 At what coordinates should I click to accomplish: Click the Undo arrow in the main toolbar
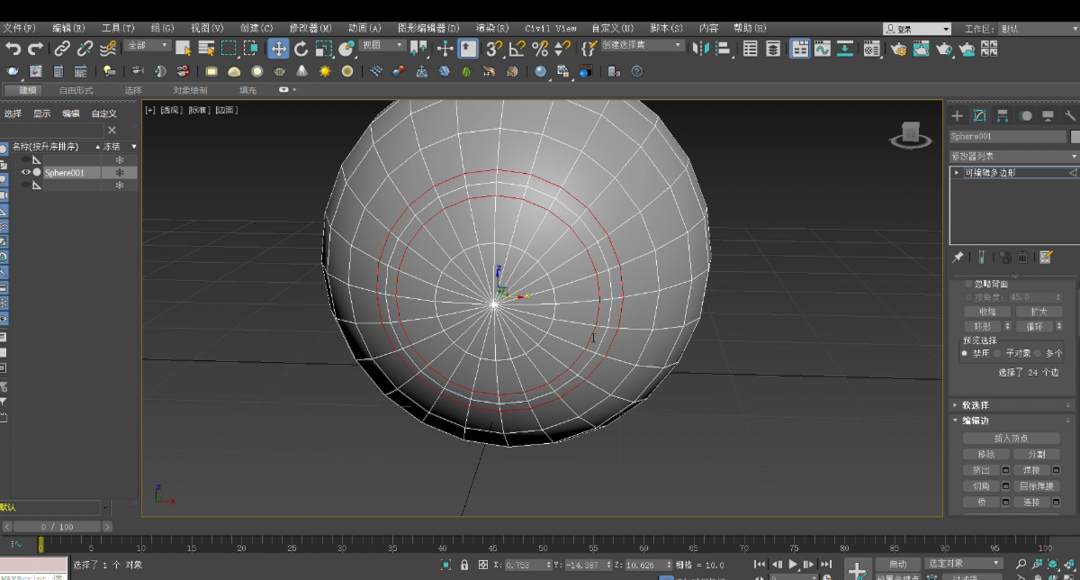point(13,48)
